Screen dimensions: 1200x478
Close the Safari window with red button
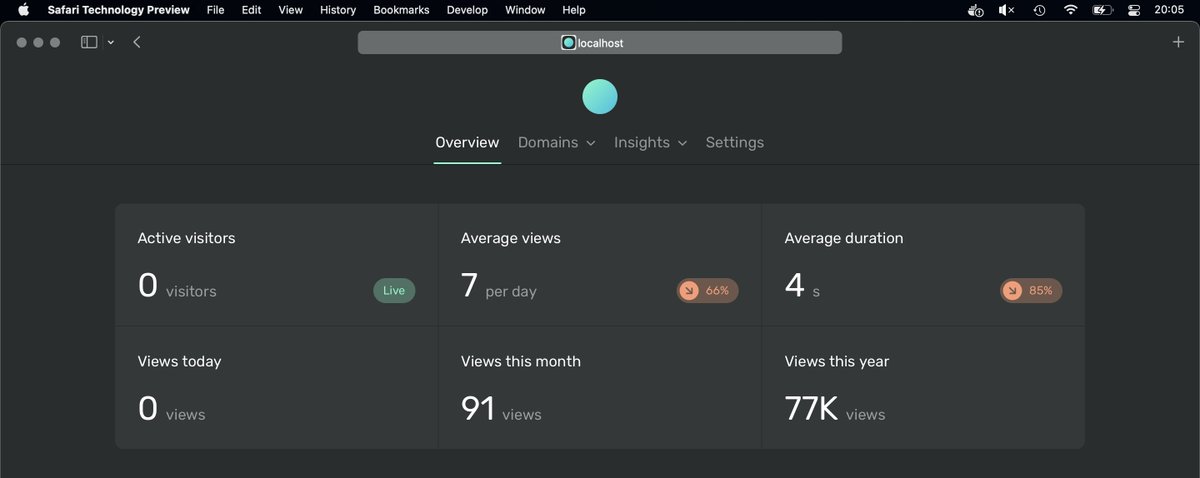(x=22, y=43)
